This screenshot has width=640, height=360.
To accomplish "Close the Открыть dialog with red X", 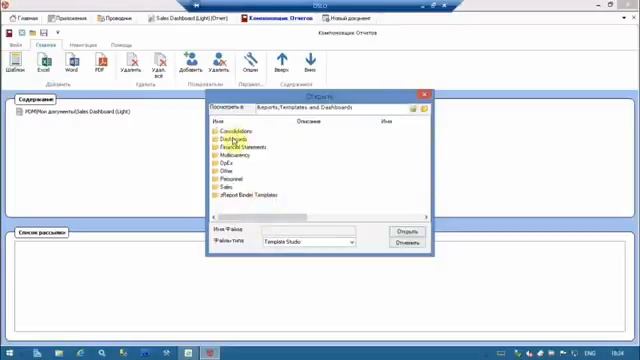I will 424,94.
